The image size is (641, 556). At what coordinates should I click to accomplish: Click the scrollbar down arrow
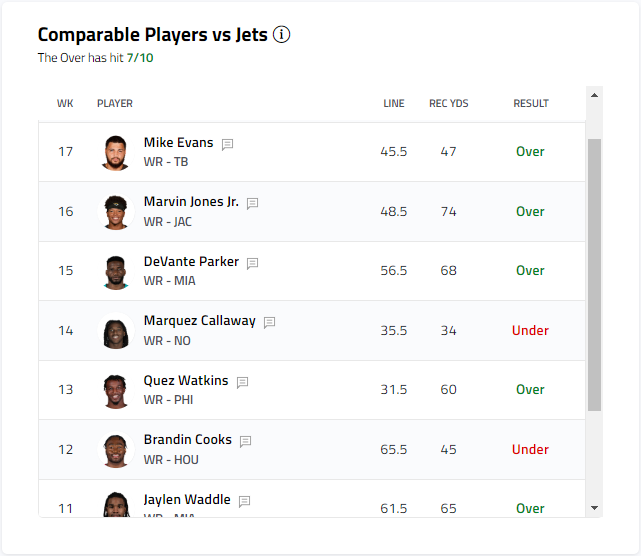pyautogui.click(x=595, y=508)
